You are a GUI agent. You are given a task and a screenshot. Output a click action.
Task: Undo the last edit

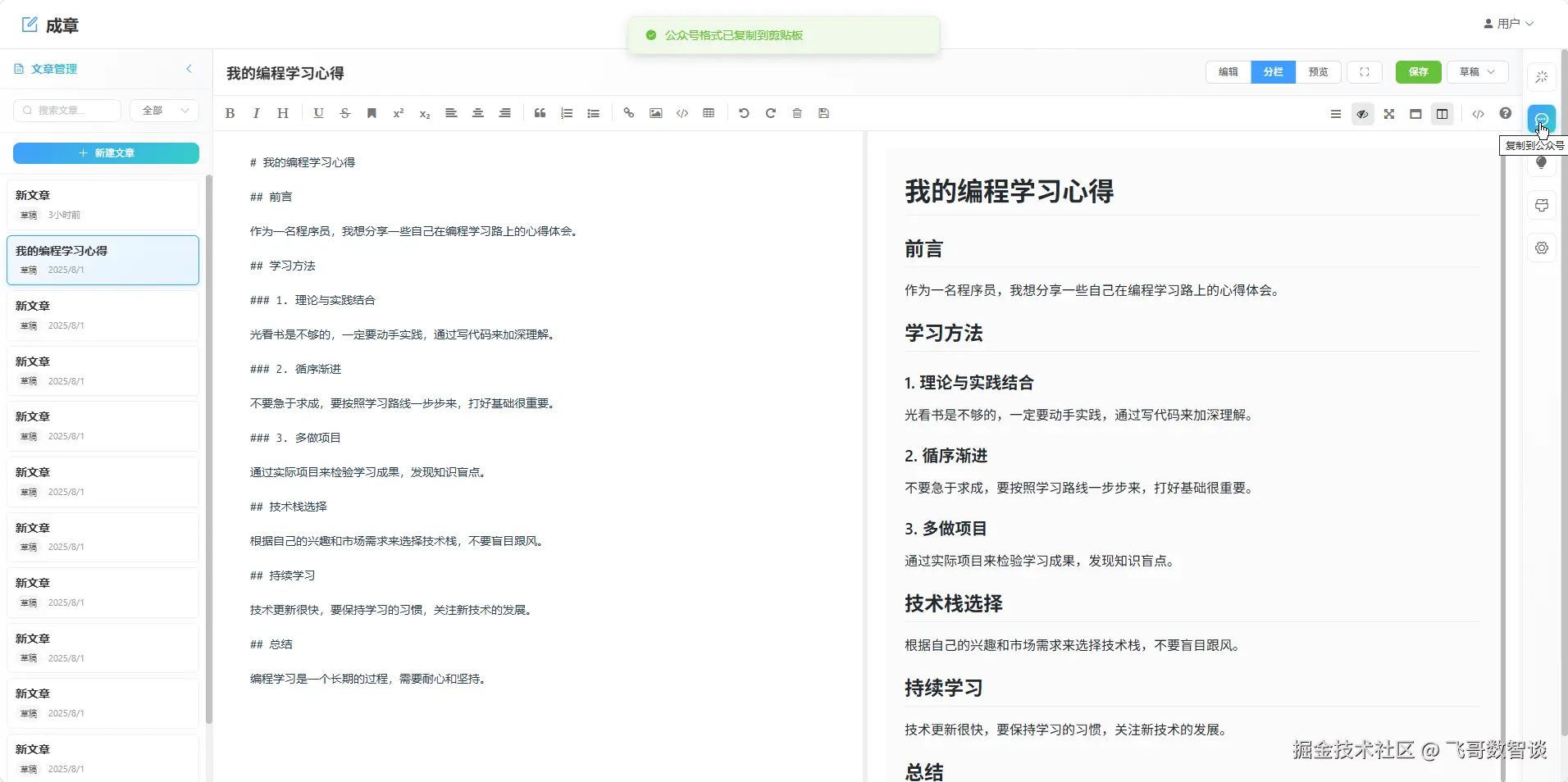pos(744,113)
